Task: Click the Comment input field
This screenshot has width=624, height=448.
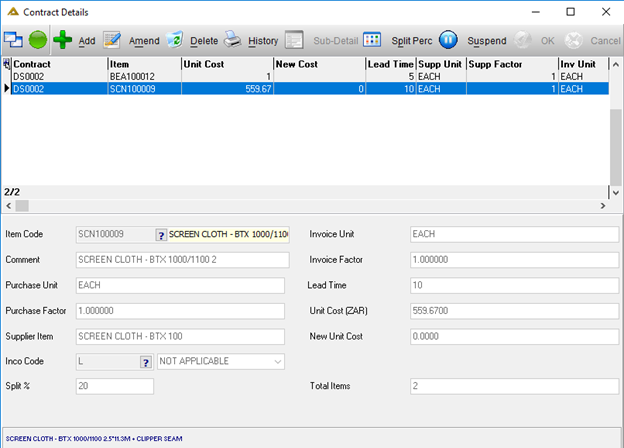Action: point(183,260)
